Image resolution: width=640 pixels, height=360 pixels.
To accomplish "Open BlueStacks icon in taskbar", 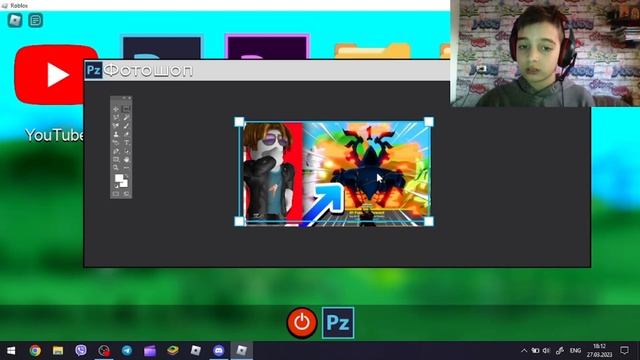I will pos(173,351).
